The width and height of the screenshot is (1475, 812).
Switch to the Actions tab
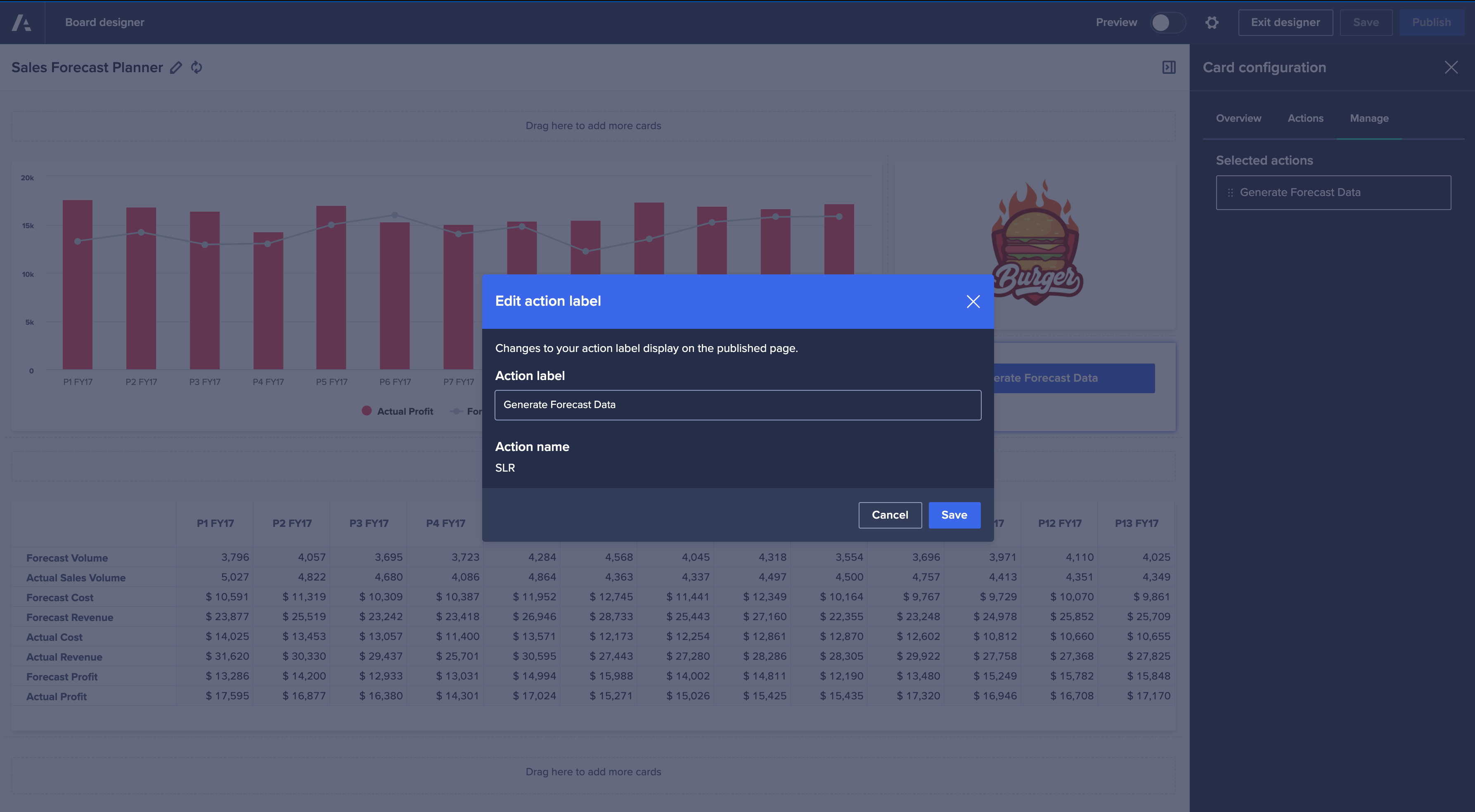(1305, 118)
